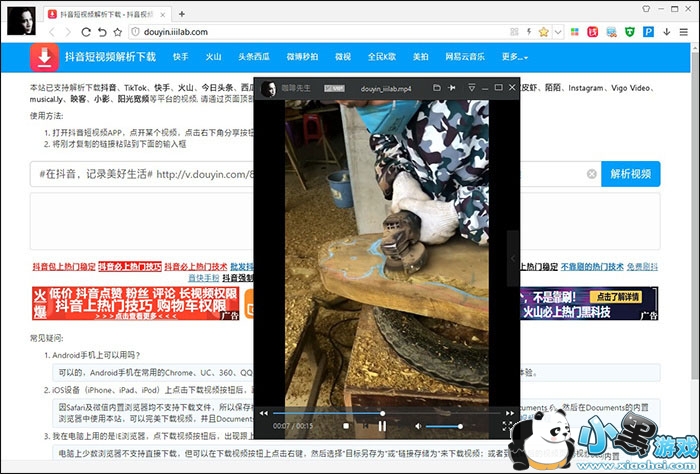Open the 免费刷抖 link

[642, 266]
